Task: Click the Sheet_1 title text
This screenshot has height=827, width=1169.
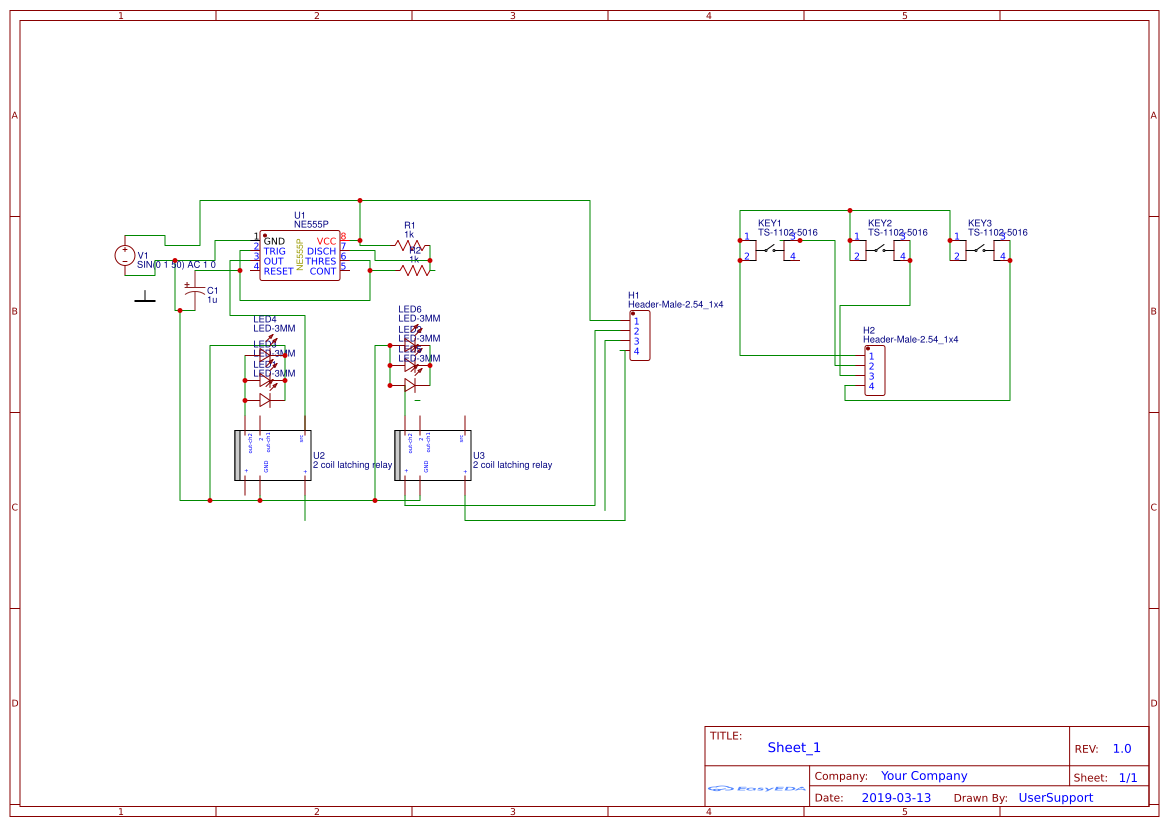Action: (794, 747)
